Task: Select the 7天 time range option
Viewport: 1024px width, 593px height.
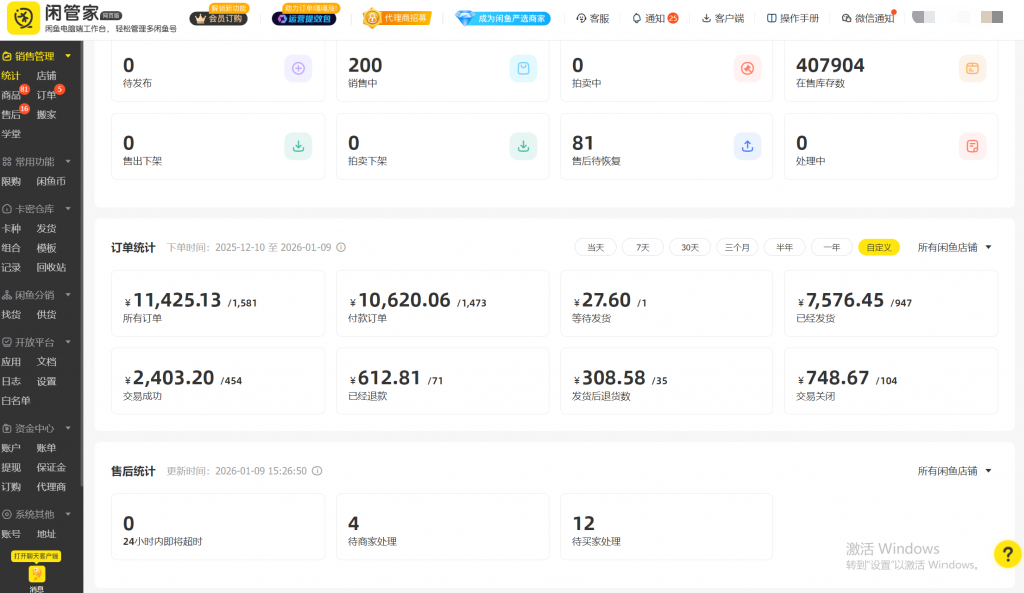Action: click(x=642, y=247)
